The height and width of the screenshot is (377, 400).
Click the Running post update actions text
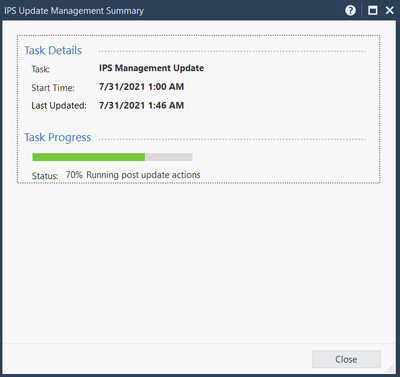143,175
